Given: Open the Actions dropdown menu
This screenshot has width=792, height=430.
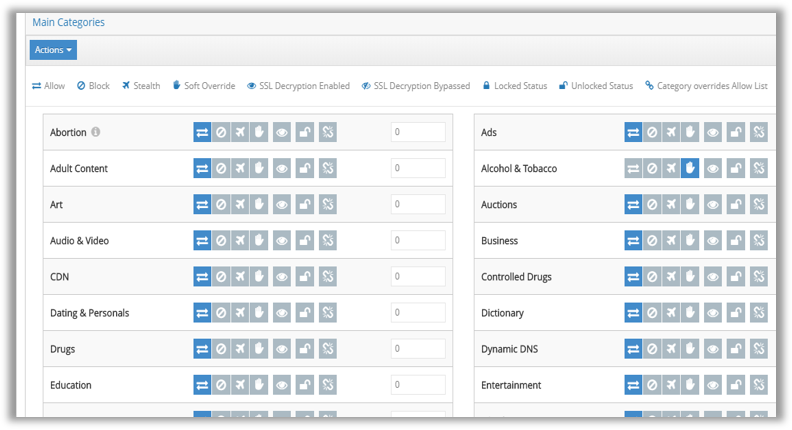Looking at the screenshot, I should click(x=53, y=50).
